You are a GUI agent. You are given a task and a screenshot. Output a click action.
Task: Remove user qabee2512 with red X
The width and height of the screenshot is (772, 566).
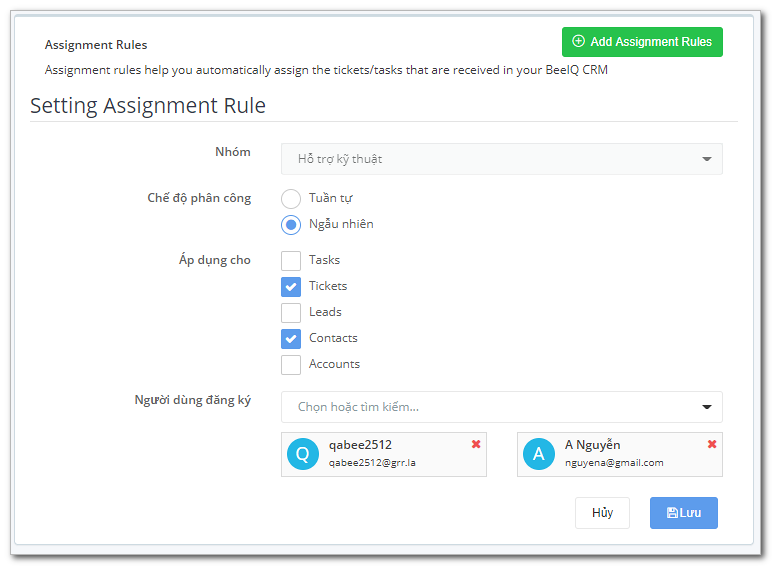pos(476,444)
